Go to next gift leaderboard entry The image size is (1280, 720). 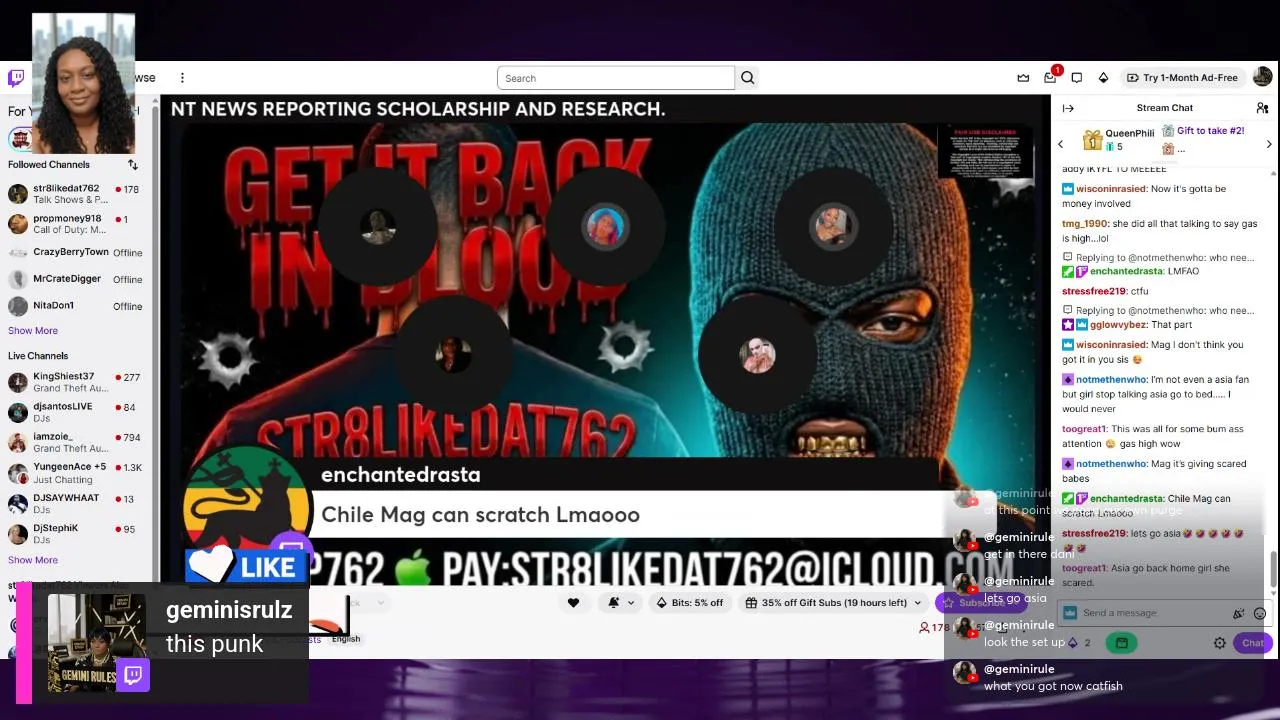click(x=1269, y=144)
